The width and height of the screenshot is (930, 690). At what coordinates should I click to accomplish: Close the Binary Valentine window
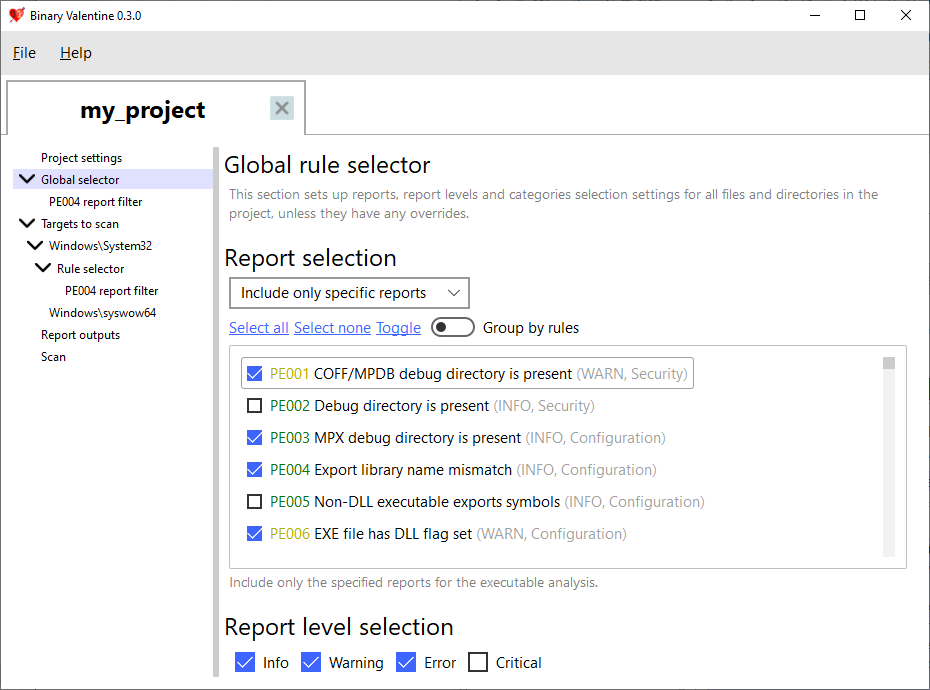point(906,15)
